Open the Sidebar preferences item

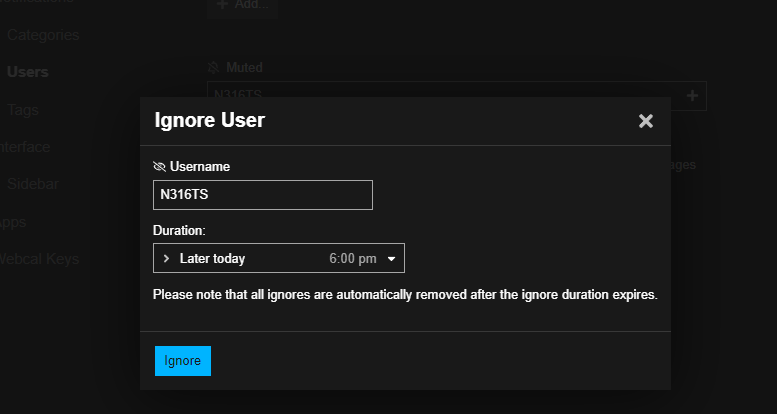(x=32, y=184)
